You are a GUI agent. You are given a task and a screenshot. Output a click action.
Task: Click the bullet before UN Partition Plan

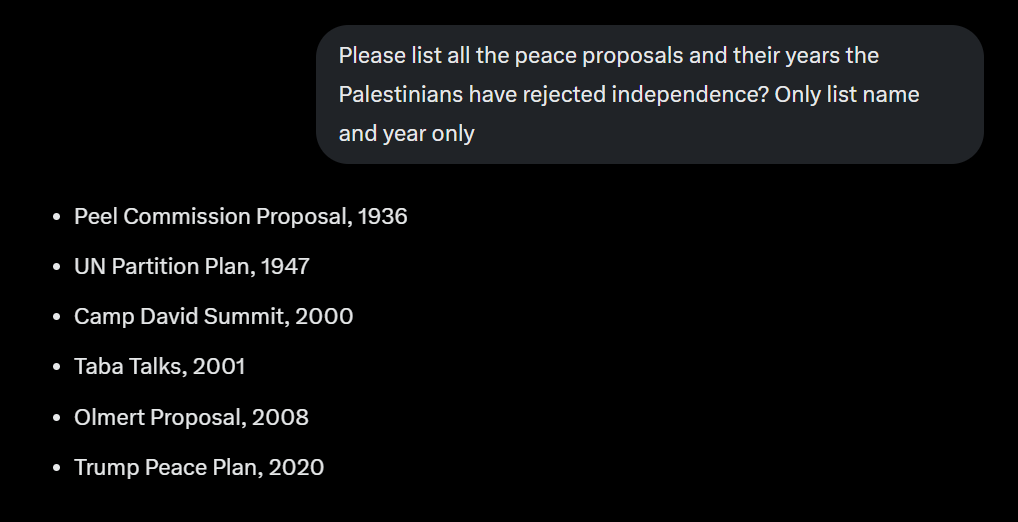pyautogui.click(x=56, y=266)
